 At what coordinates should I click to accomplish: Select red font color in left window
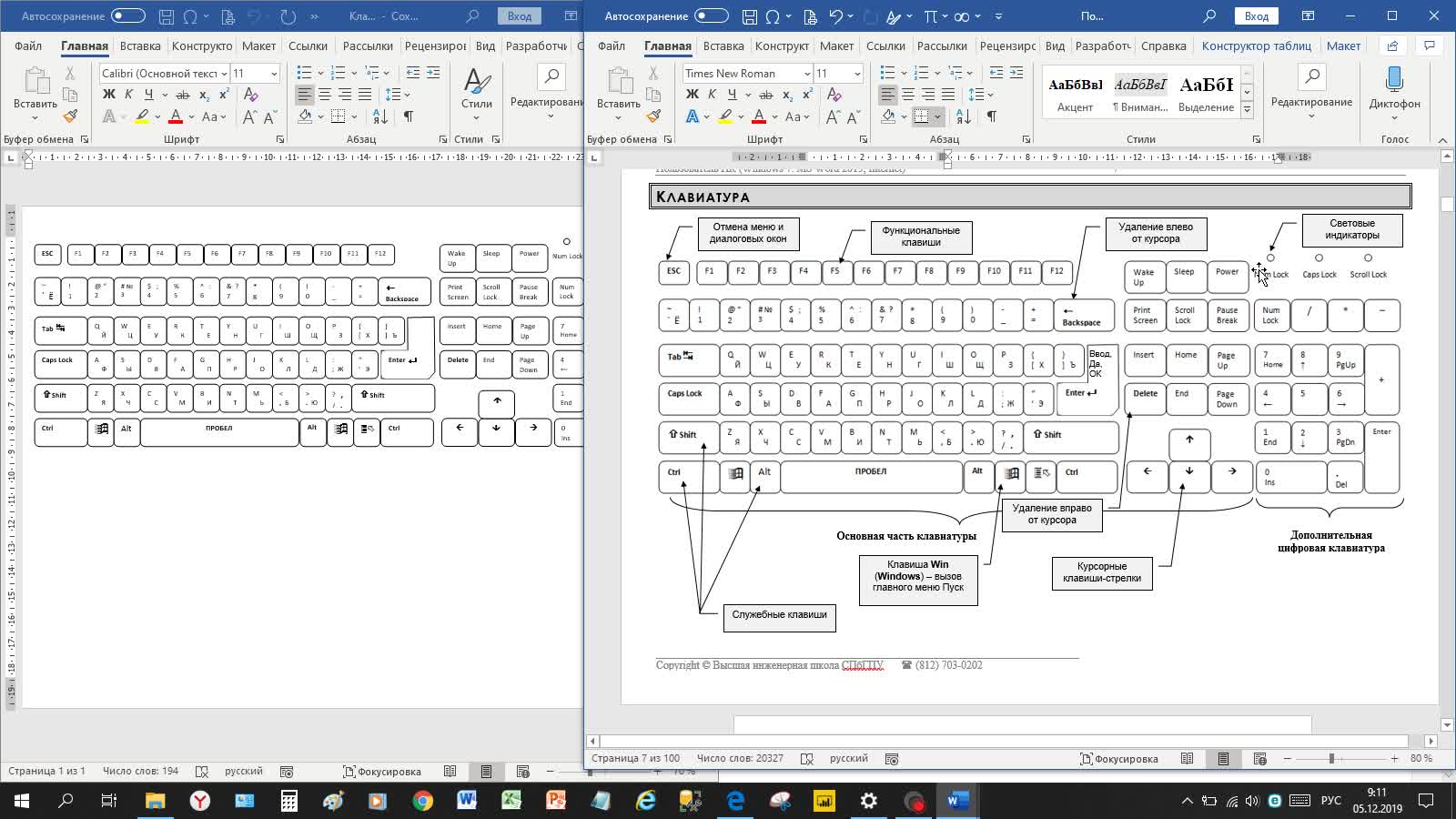(x=176, y=116)
